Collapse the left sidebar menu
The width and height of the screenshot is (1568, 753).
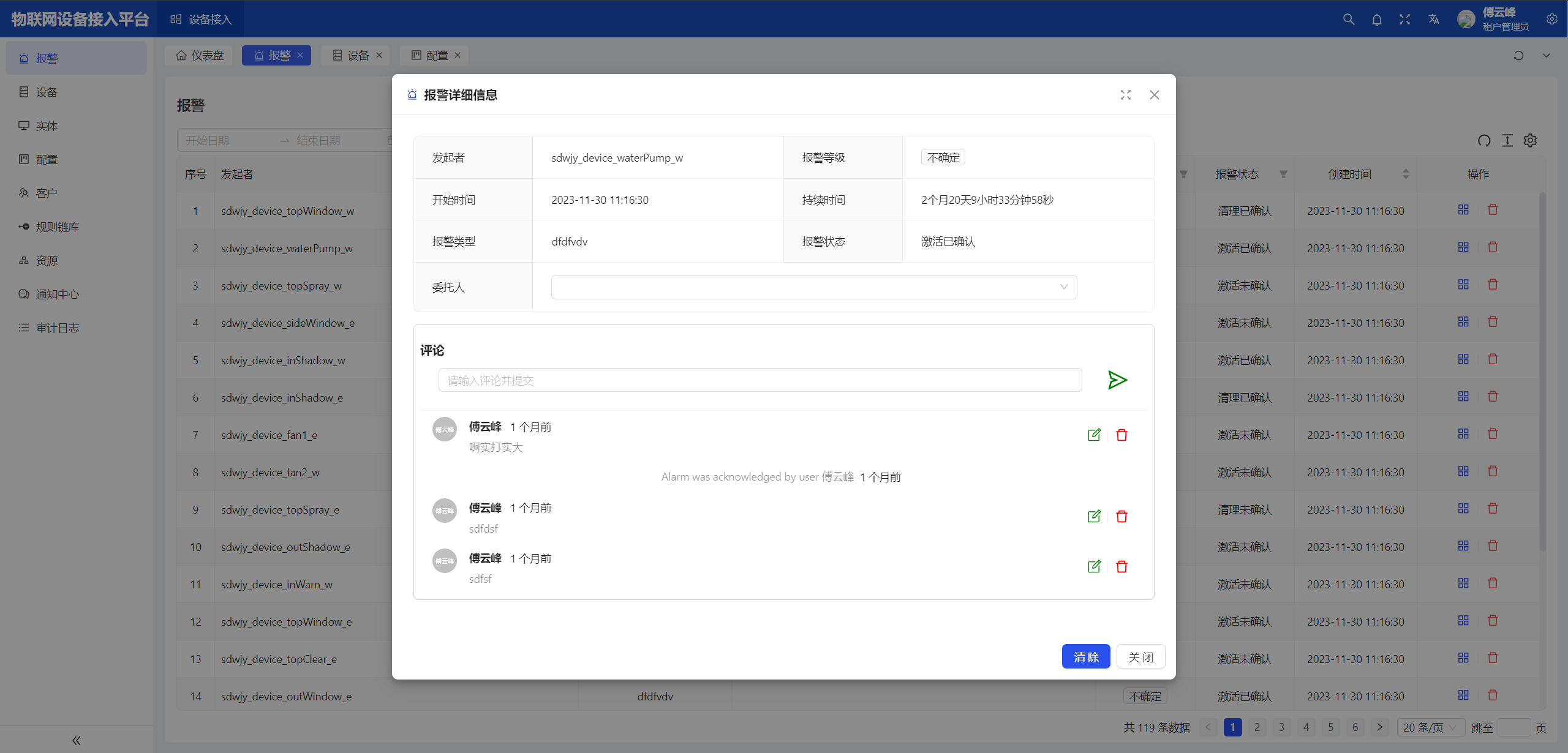pos(76,740)
